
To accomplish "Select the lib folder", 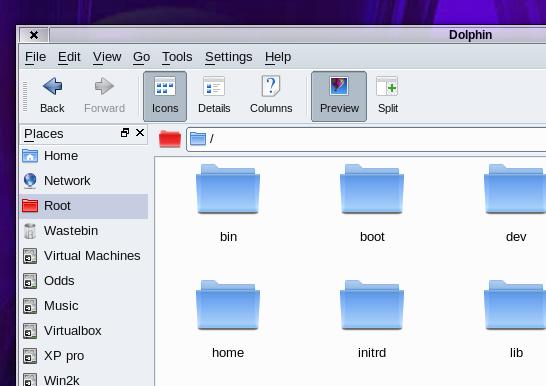I will pyautogui.click(x=516, y=320).
